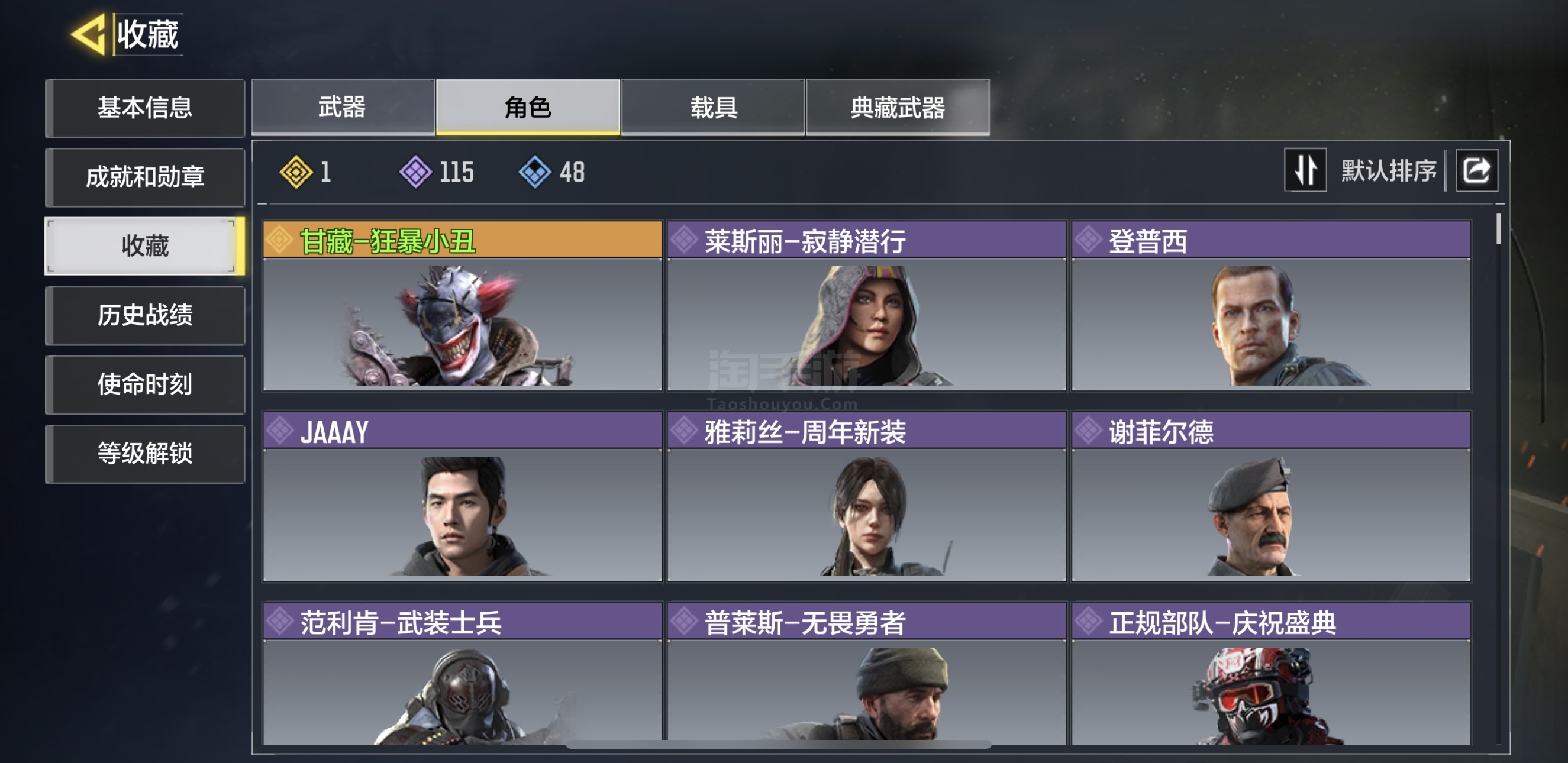Click the vertical scrollbar of character list

point(1498,229)
